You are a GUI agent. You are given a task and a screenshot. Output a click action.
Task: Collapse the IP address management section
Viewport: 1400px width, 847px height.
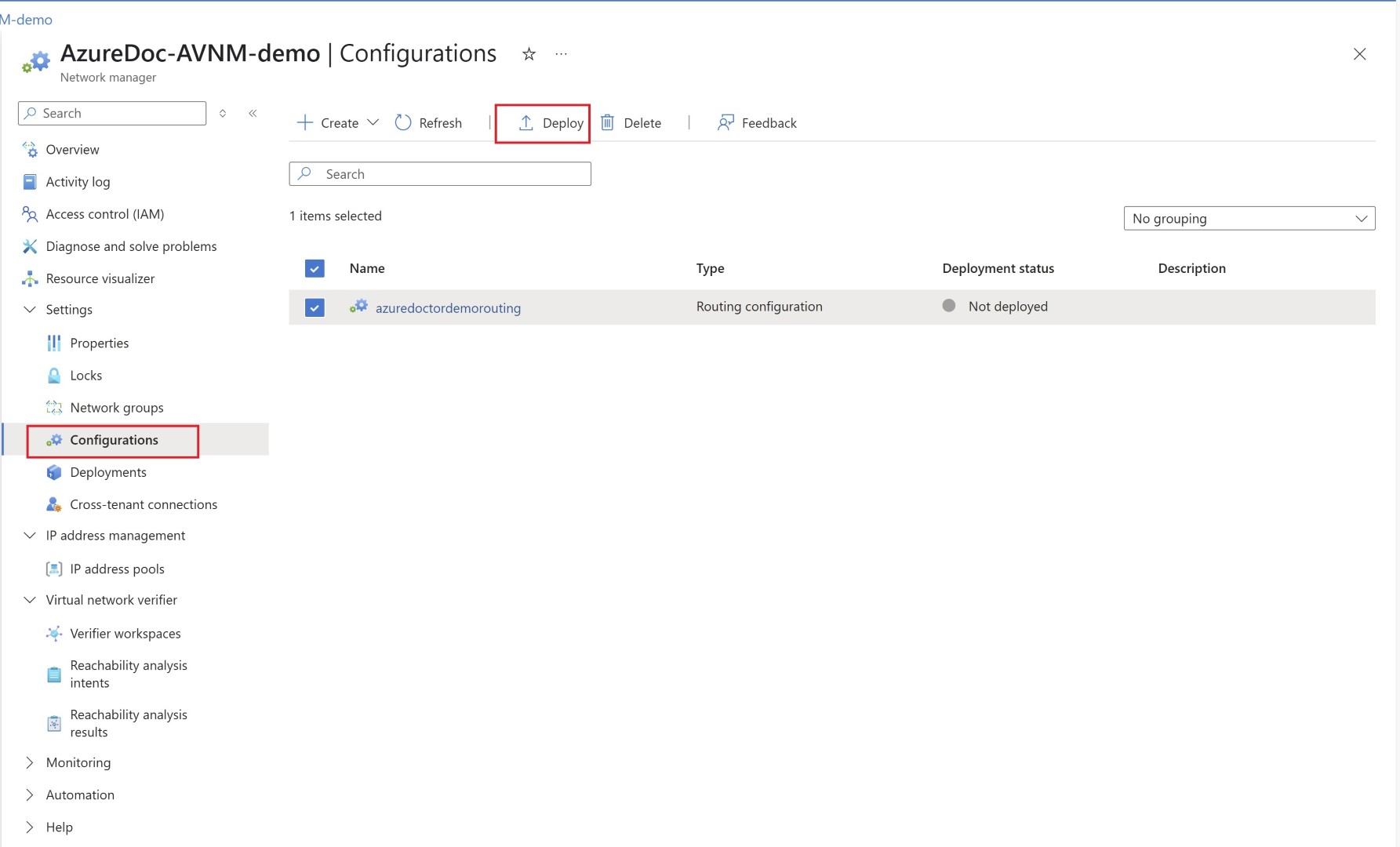coord(30,535)
